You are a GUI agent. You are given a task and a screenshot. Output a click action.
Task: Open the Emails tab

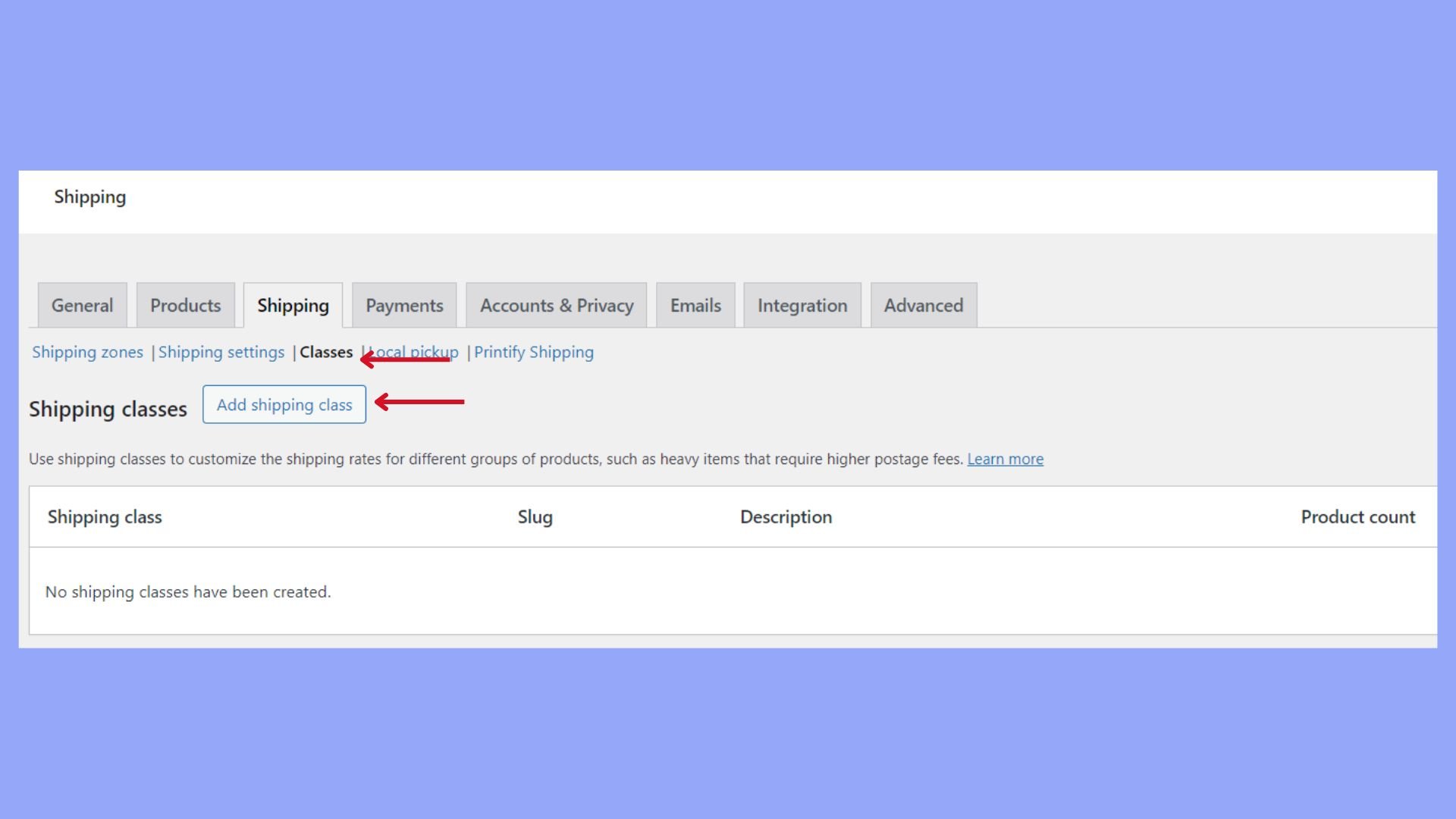pyautogui.click(x=695, y=306)
